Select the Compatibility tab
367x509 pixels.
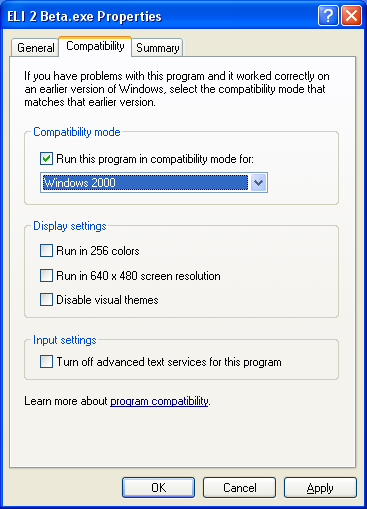point(95,46)
